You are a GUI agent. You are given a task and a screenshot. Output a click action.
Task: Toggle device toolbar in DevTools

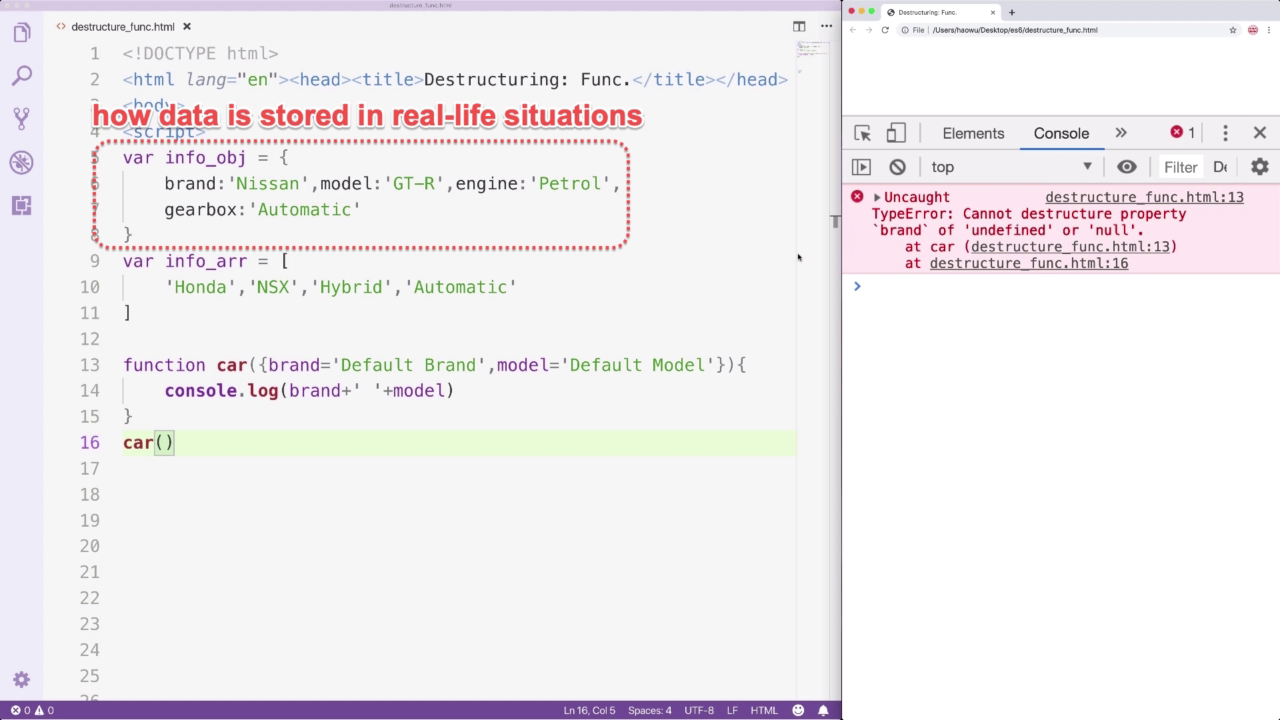point(896,133)
